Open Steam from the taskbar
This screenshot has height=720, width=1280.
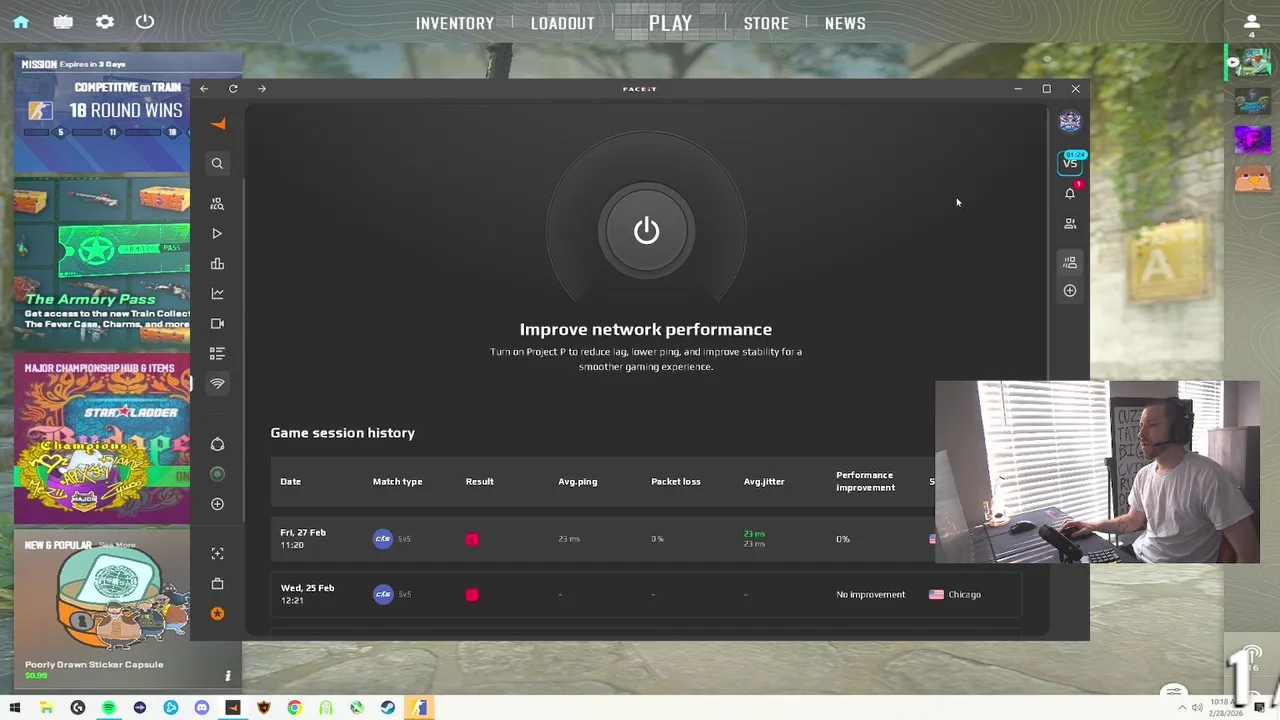click(387, 708)
